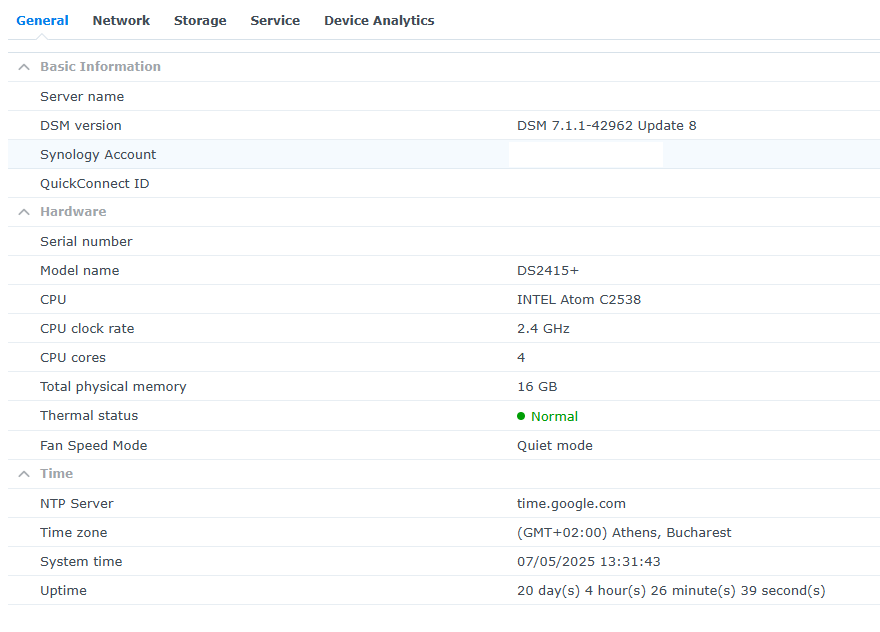Select the Thermal status label

point(89,416)
